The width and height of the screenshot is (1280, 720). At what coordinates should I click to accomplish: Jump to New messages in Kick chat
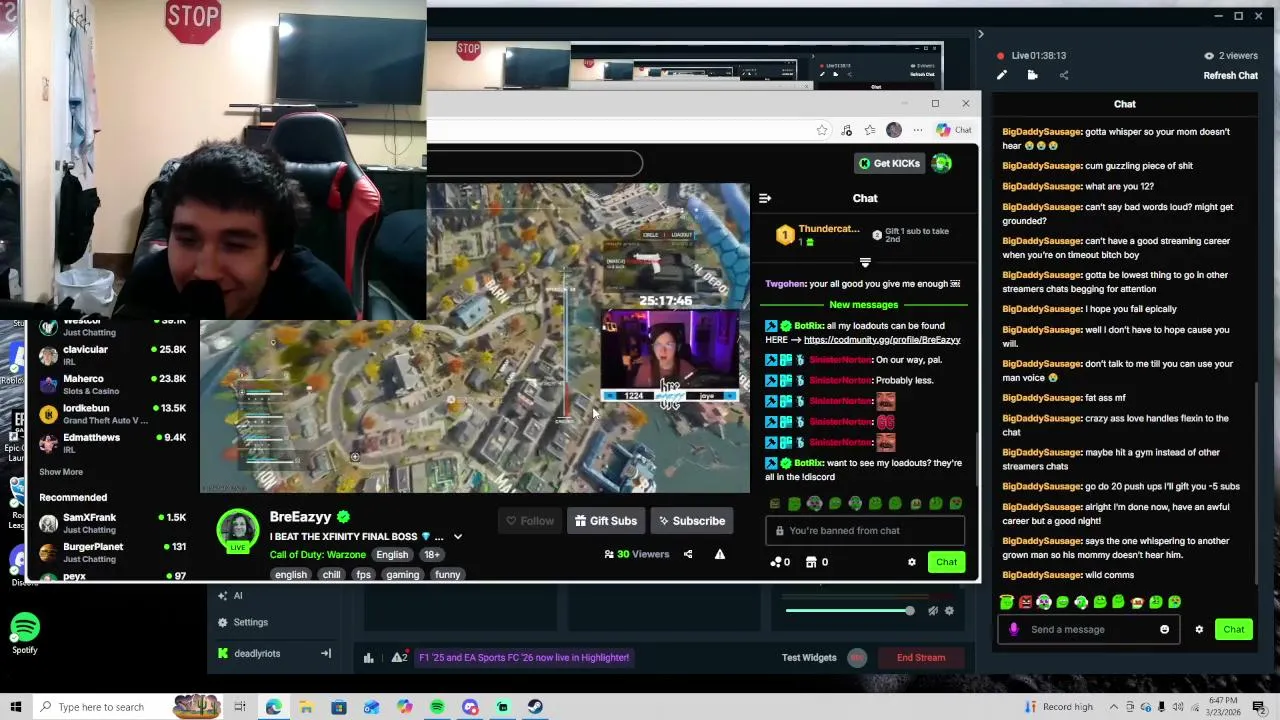pyautogui.click(x=864, y=305)
